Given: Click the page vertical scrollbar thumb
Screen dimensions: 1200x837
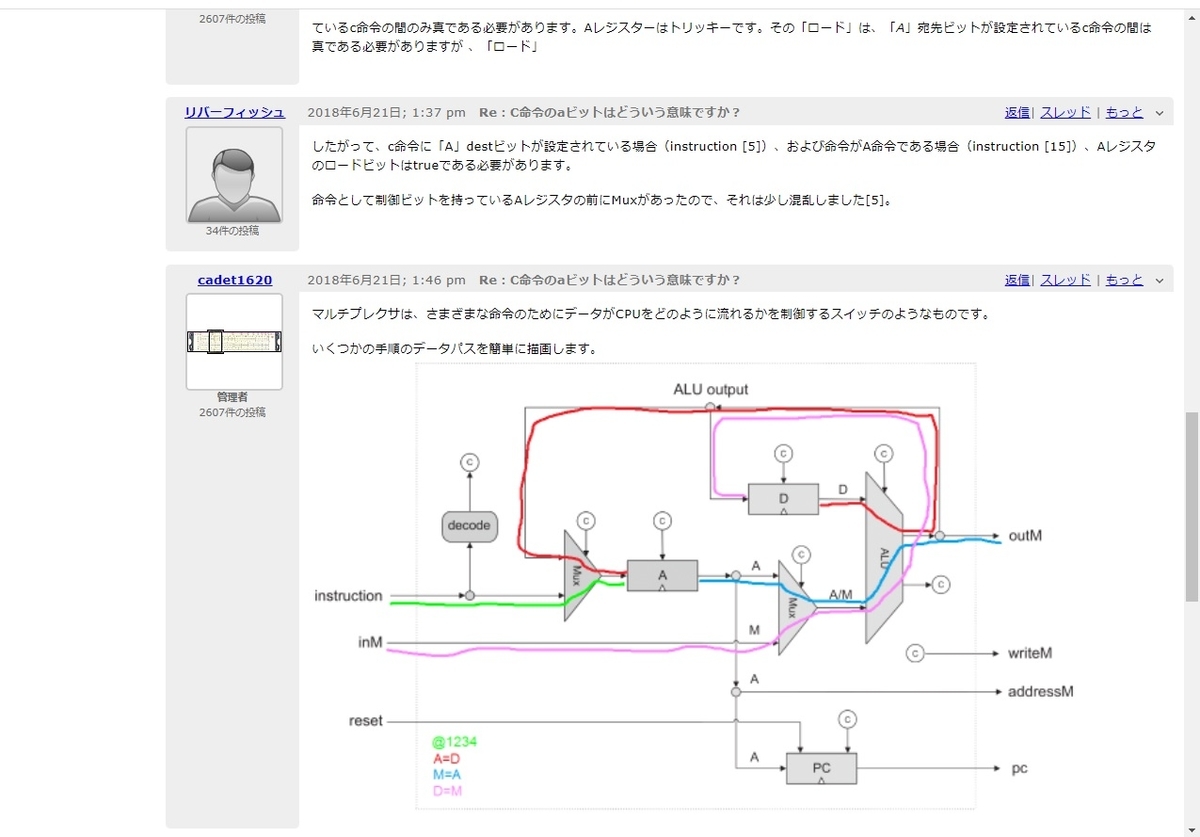Looking at the screenshot, I should pyautogui.click(x=1191, y=506).
